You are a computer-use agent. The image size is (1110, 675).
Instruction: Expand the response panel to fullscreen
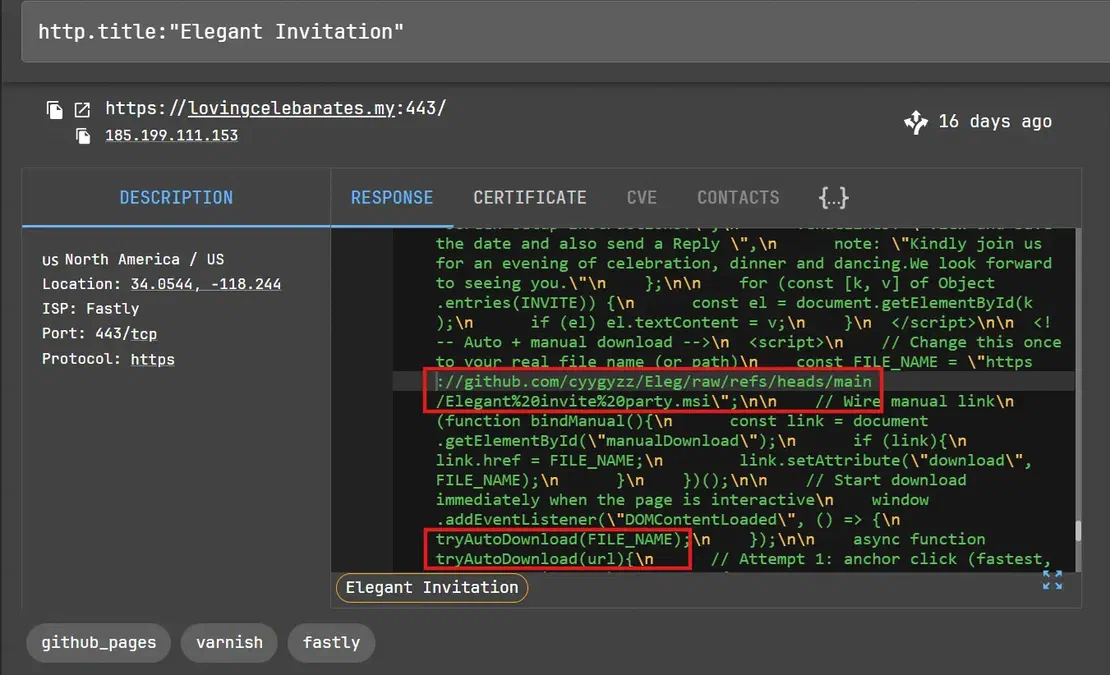click(x=1052, y=580)
